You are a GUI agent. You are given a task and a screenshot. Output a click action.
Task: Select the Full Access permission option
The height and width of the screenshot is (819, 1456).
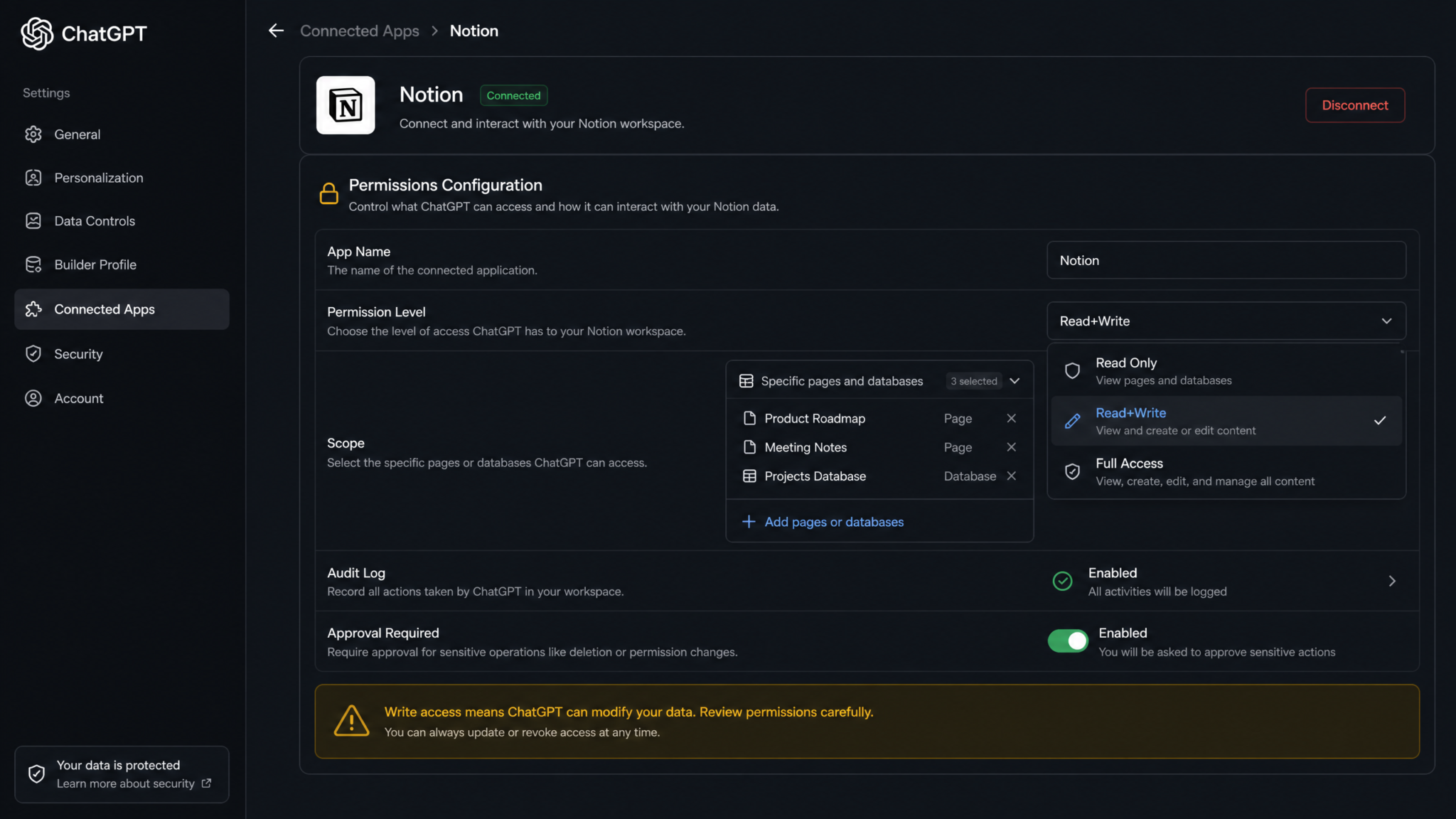pos(1226,471)
